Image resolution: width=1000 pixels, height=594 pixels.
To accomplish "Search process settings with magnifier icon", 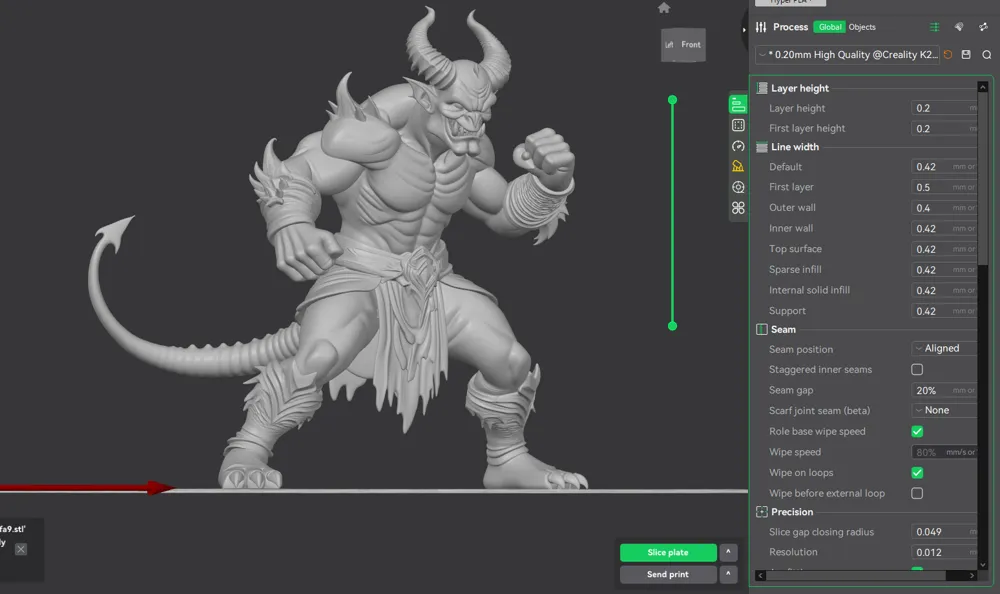I will tap(987, 55).
